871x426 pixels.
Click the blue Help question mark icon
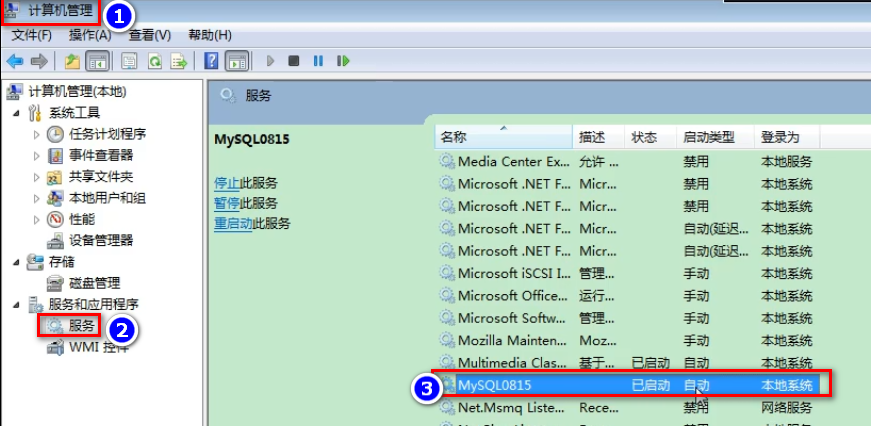pyautogui.click(x=211, y=61)
